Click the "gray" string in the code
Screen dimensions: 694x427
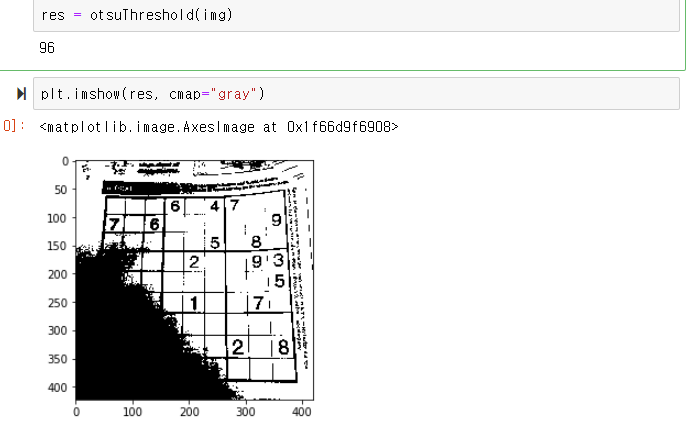233,94
